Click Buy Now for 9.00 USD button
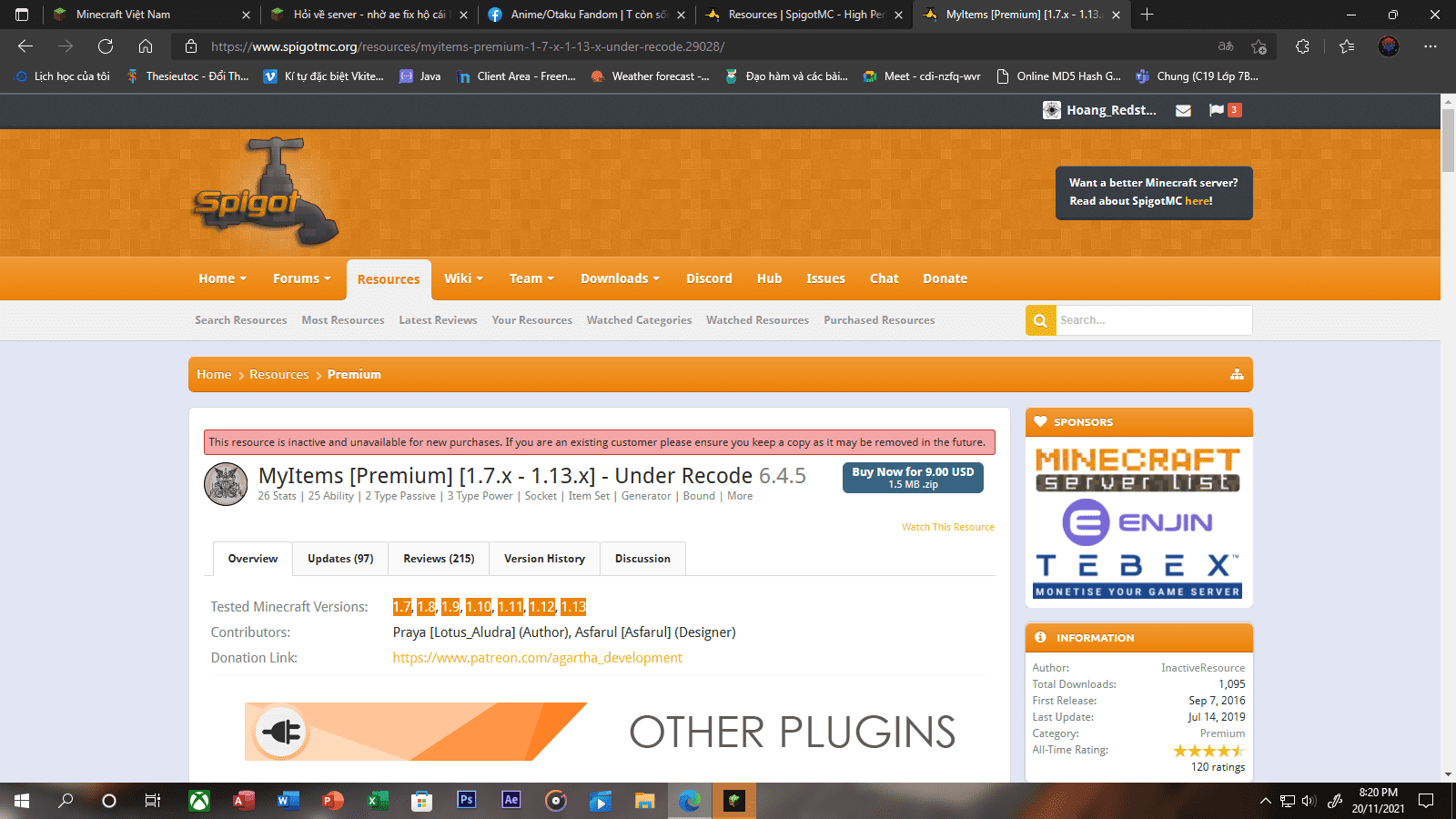 tap(913, 478)
